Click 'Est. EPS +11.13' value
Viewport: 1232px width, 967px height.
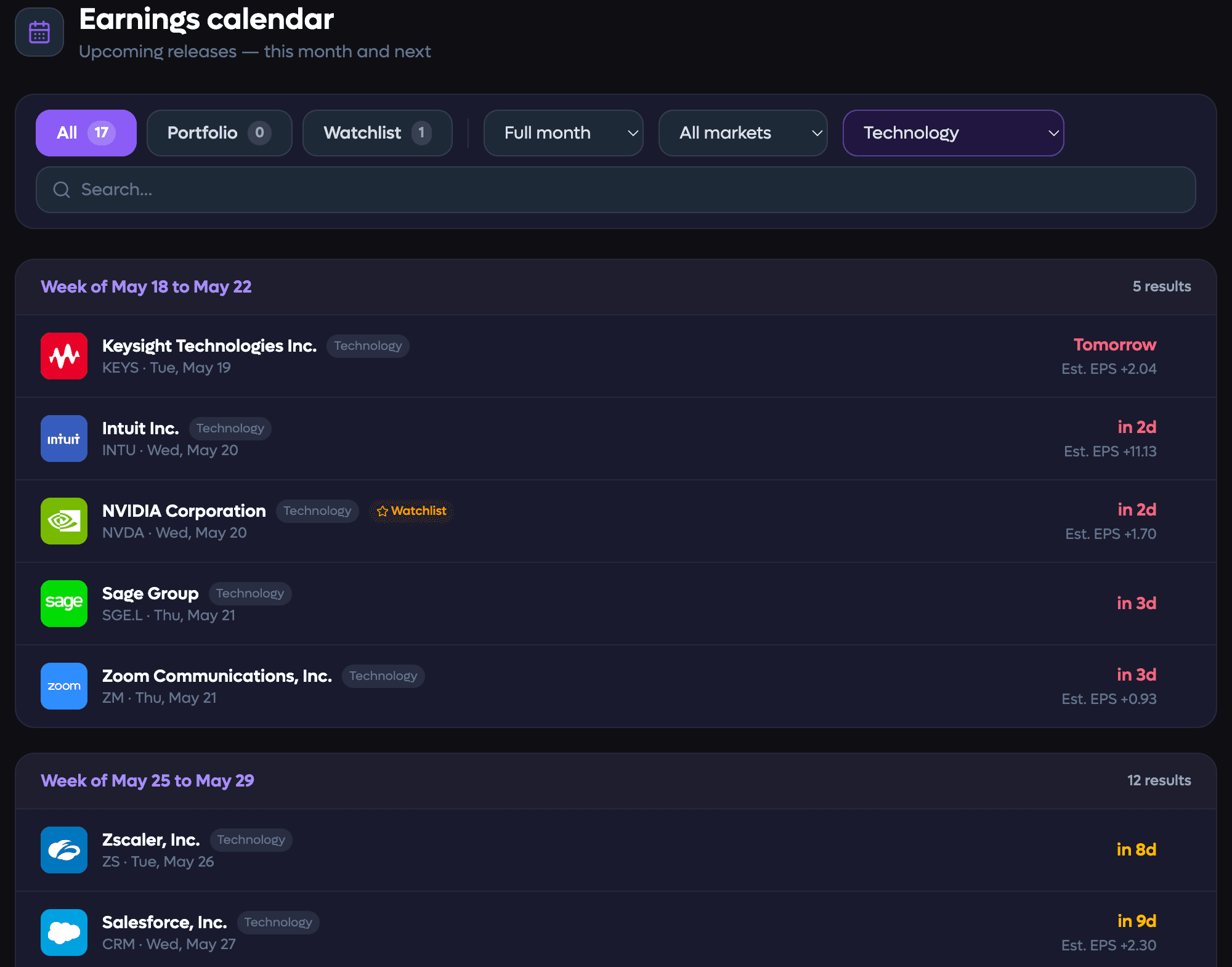(1110, 451)
